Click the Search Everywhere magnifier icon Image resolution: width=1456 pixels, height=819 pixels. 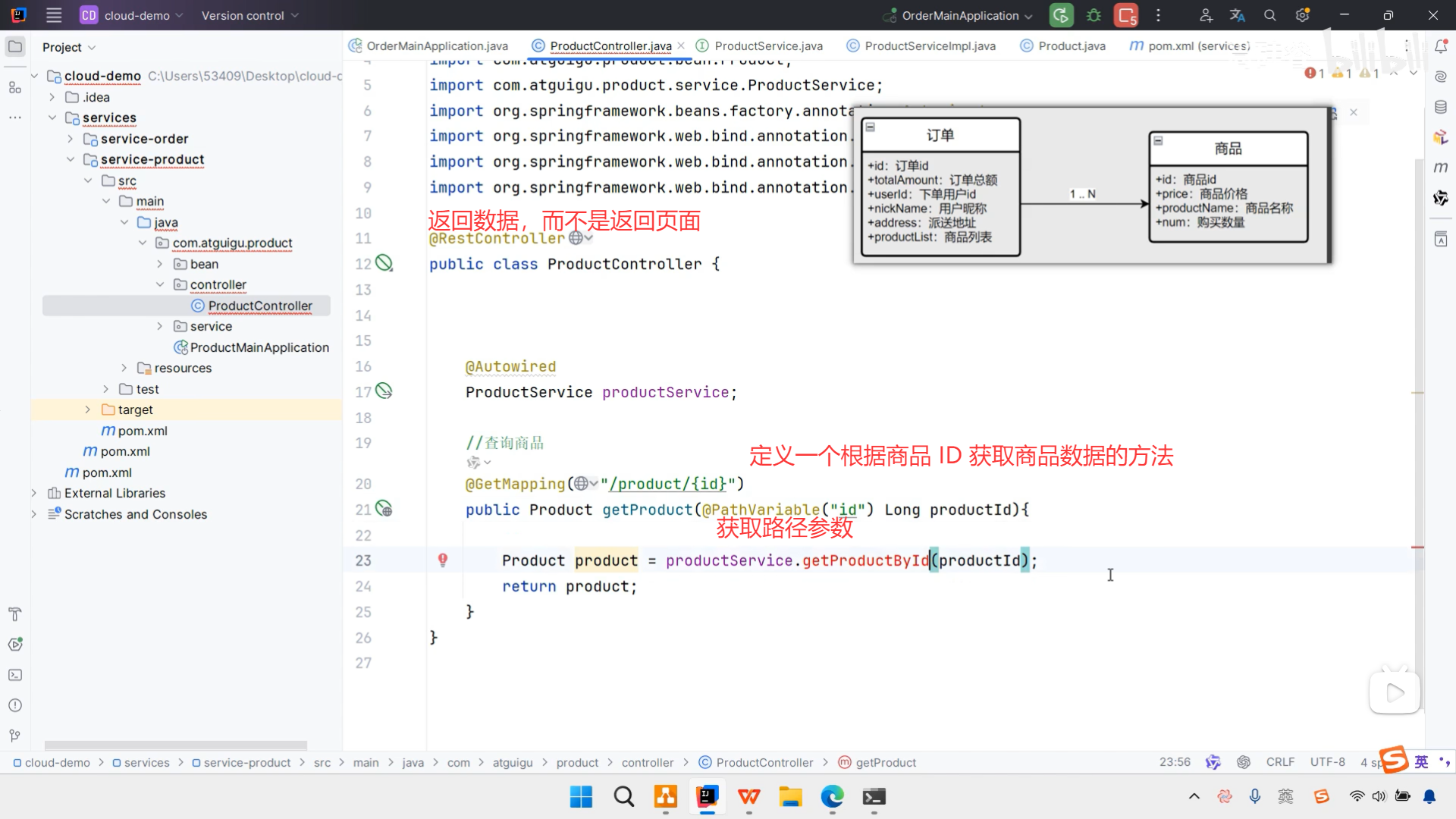click(1270, 15)
